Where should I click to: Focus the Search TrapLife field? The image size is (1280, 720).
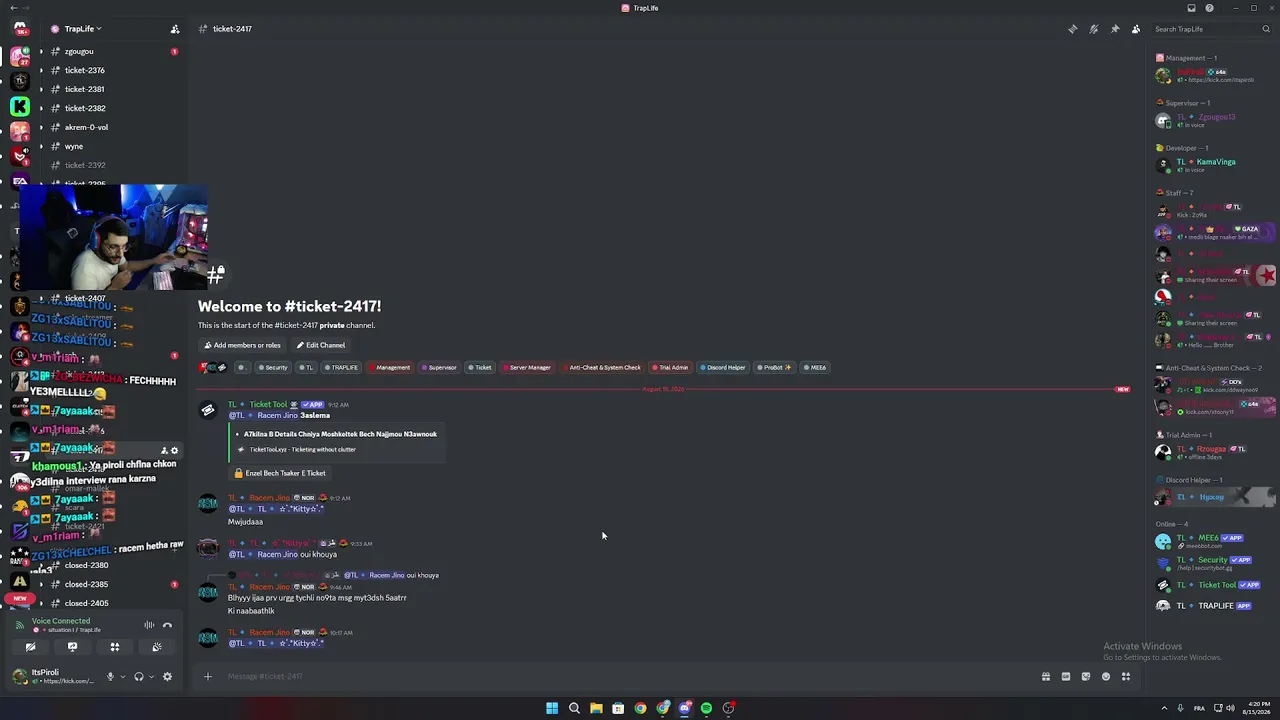(x=1210, y=29)
